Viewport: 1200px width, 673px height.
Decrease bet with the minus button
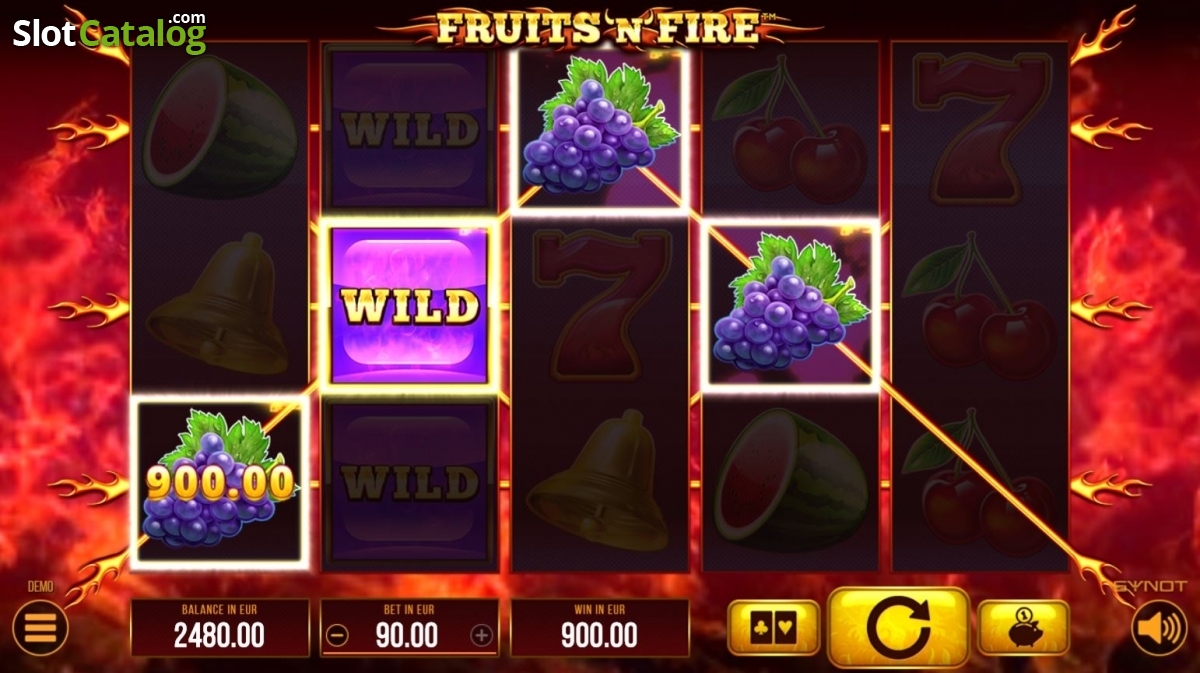tap(338, 635)
